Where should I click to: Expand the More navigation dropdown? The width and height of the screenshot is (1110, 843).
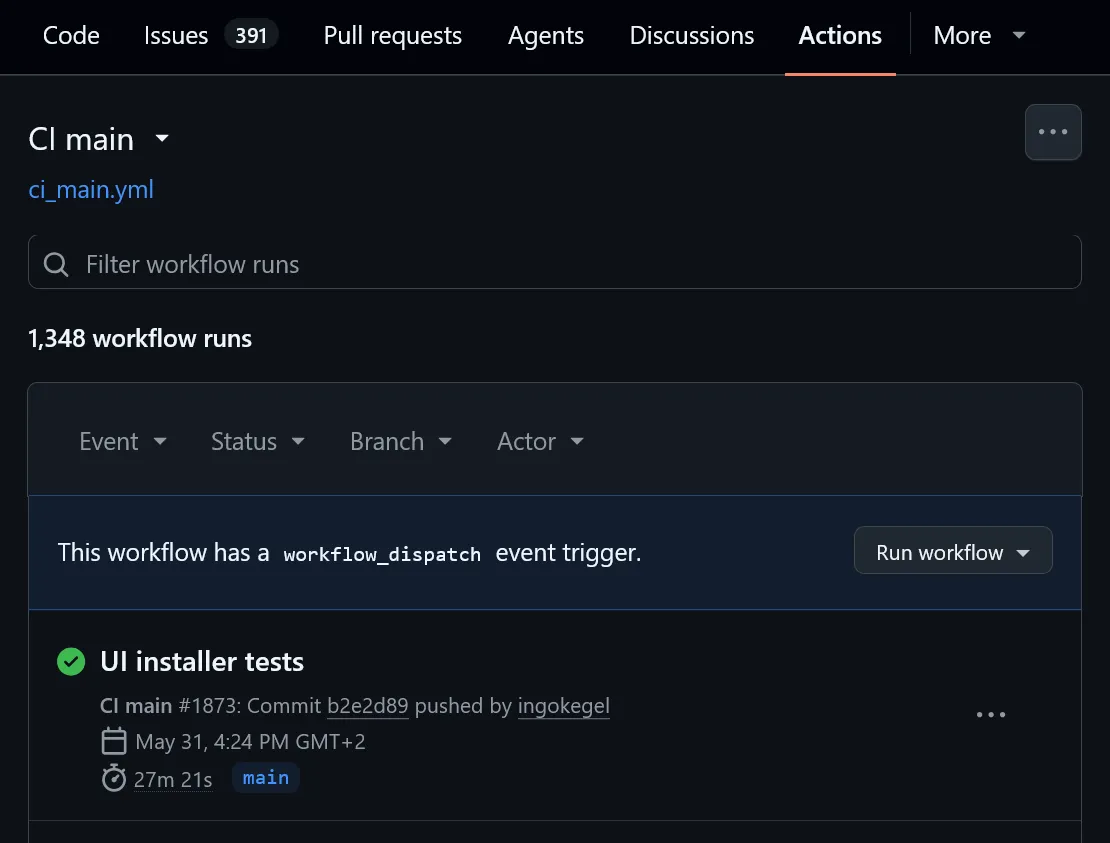pos(979,35)
